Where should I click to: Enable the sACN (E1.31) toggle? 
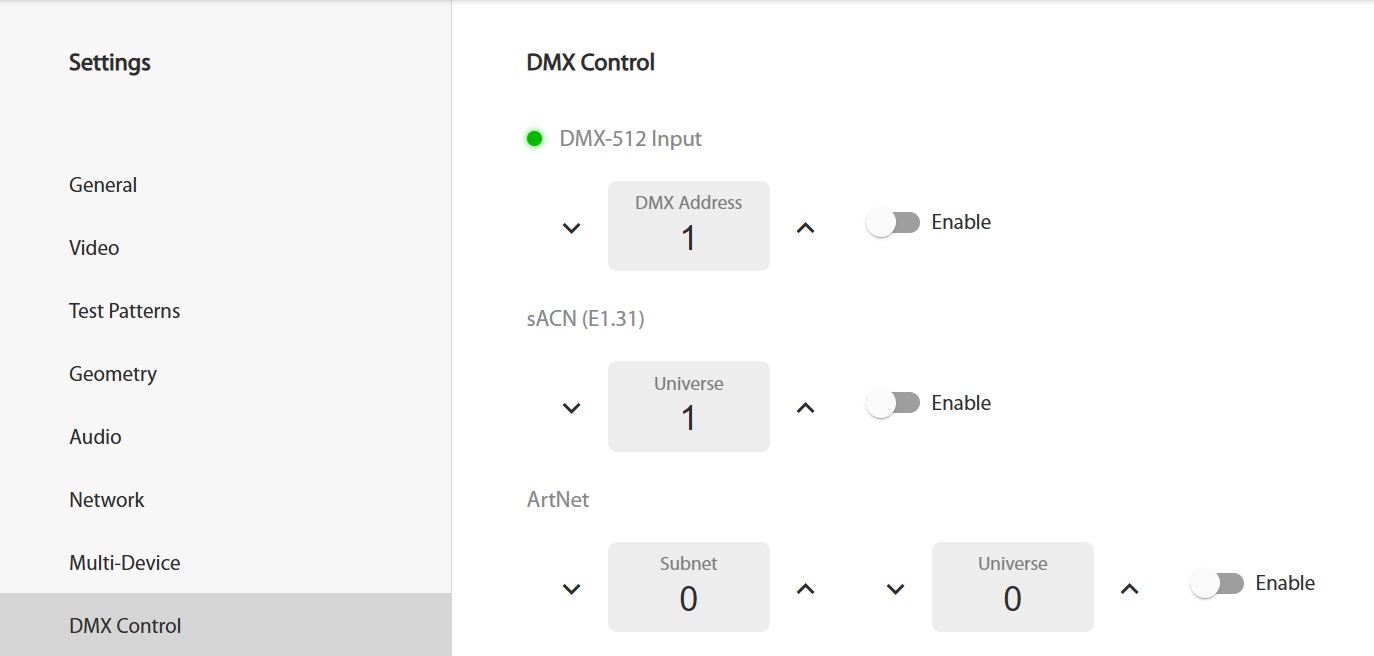point(893,403)
